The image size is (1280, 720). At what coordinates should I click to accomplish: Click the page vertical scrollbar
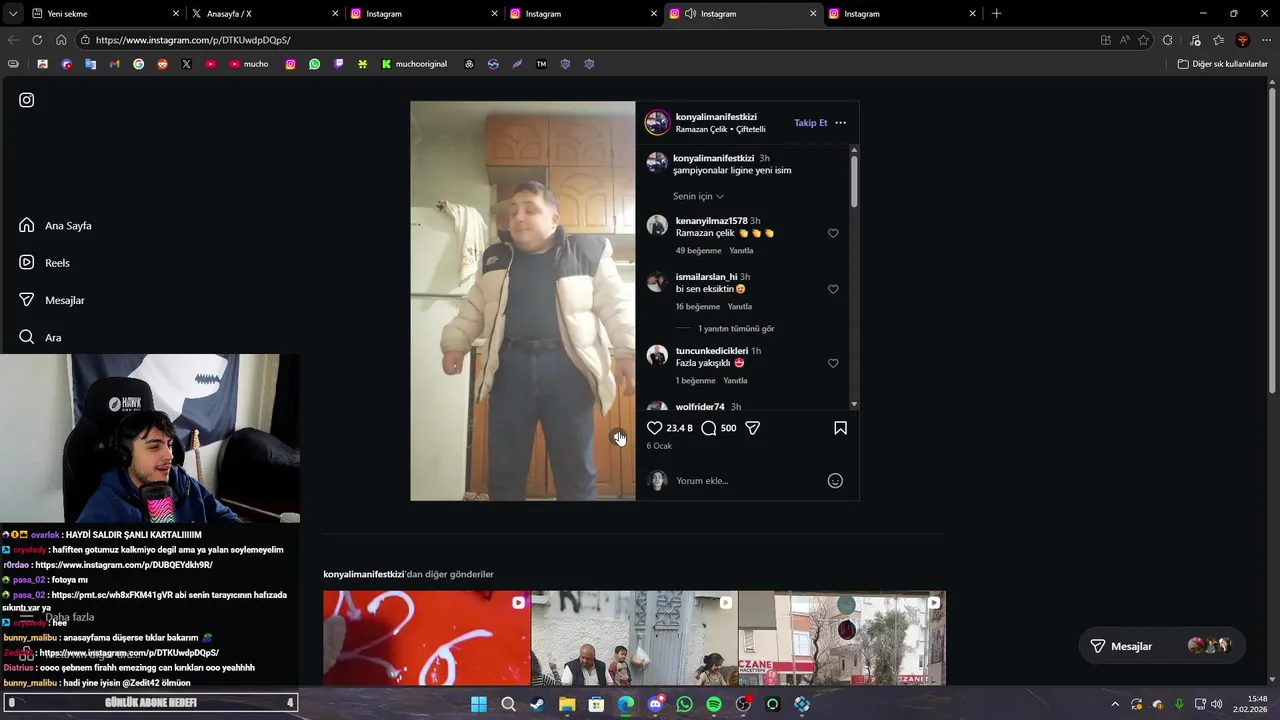[x=1273, y=240]
